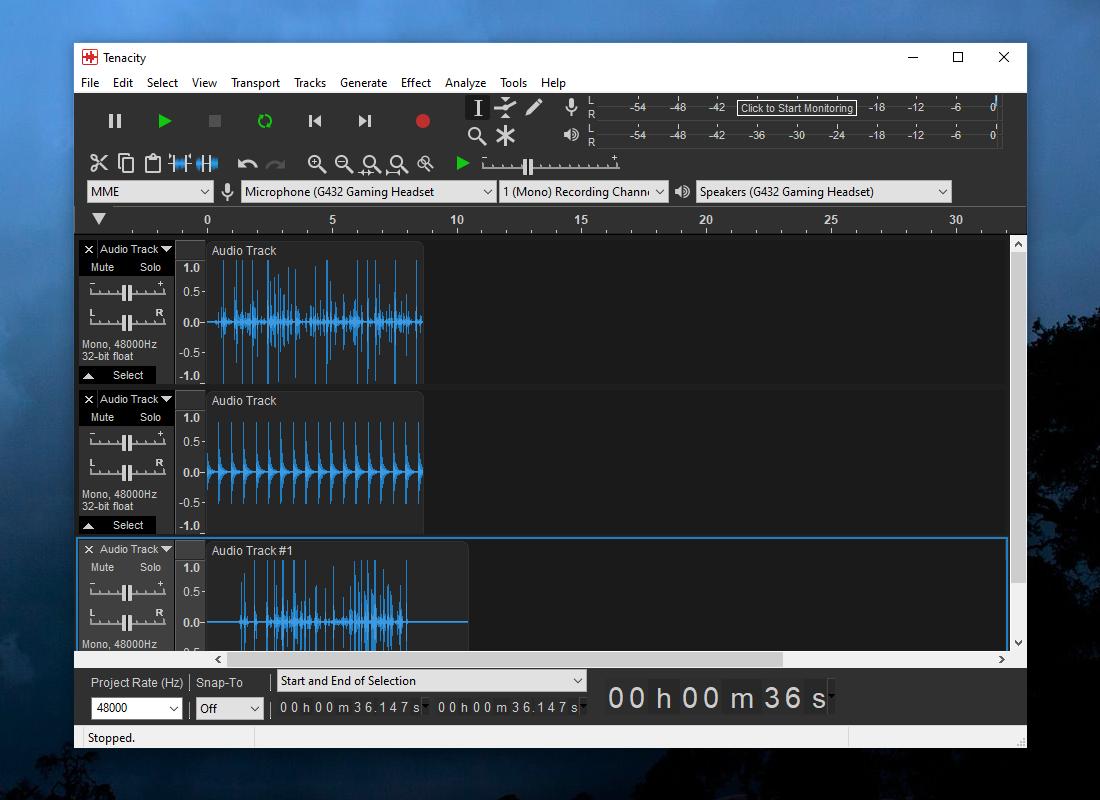Click the timeline ruler at the 15 mark
Image resolution: width=1100 pixels, height=800 pixels.
click(581, 220)
